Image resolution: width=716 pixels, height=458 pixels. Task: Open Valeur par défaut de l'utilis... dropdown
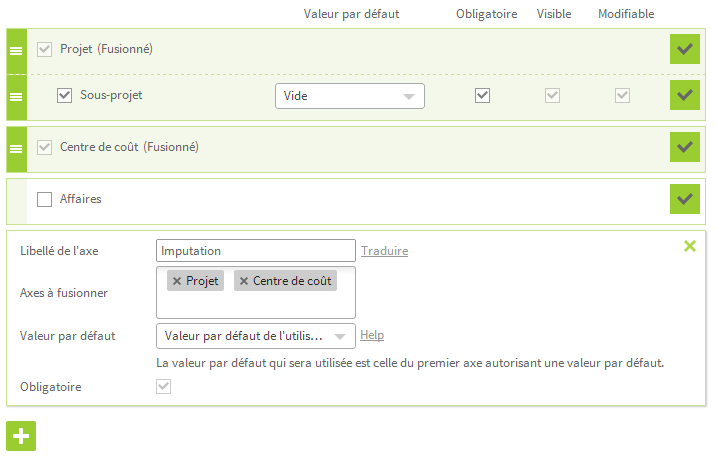click(x=256, y=336)
